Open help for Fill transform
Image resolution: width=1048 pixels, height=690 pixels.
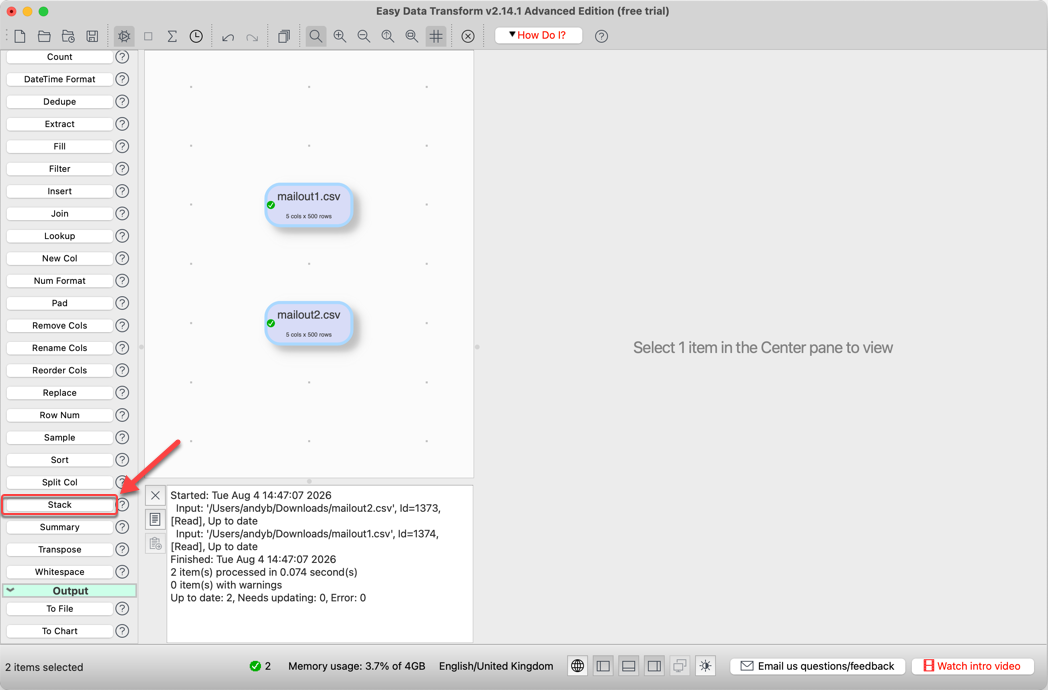point(122,146)
